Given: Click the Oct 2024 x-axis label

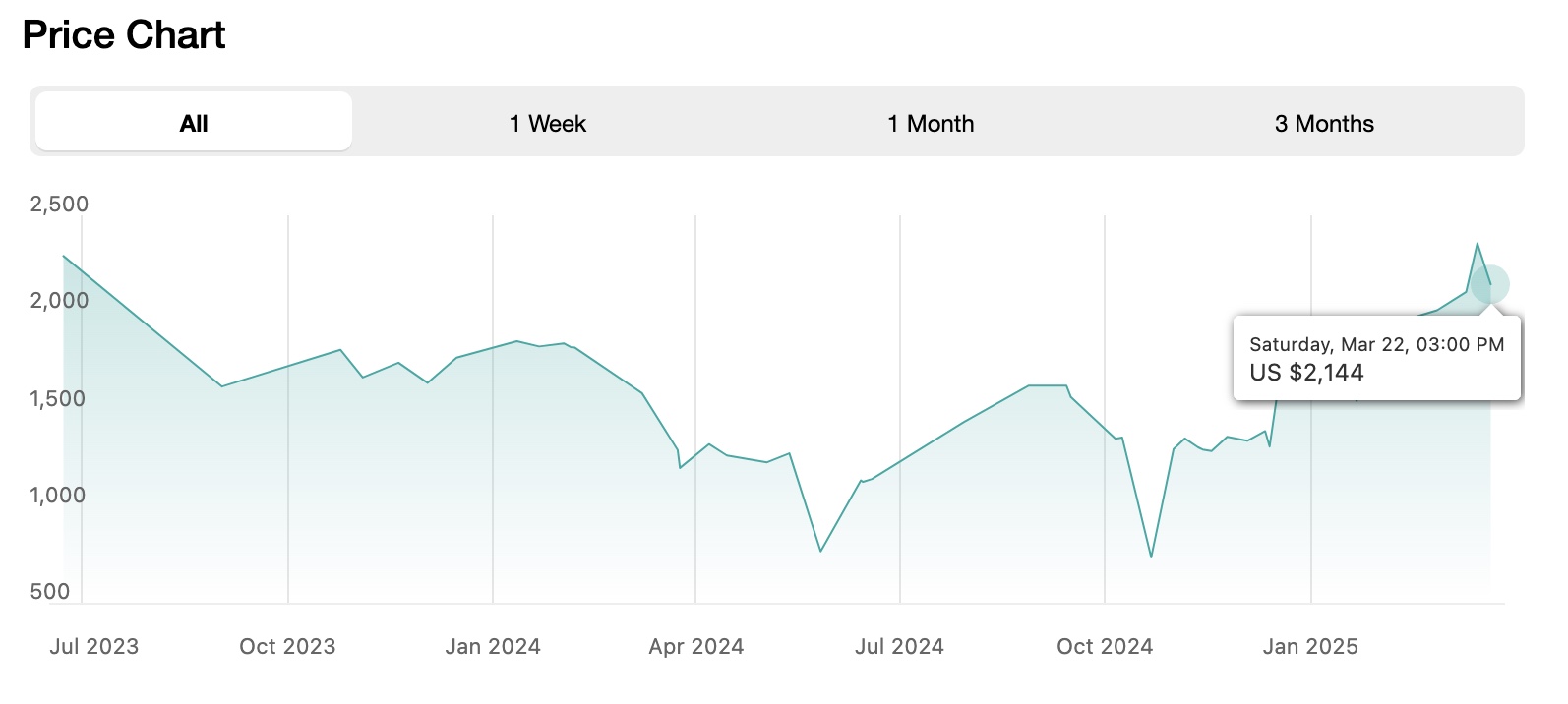Looking at the screenshot, I should [x=1105, y=647].
